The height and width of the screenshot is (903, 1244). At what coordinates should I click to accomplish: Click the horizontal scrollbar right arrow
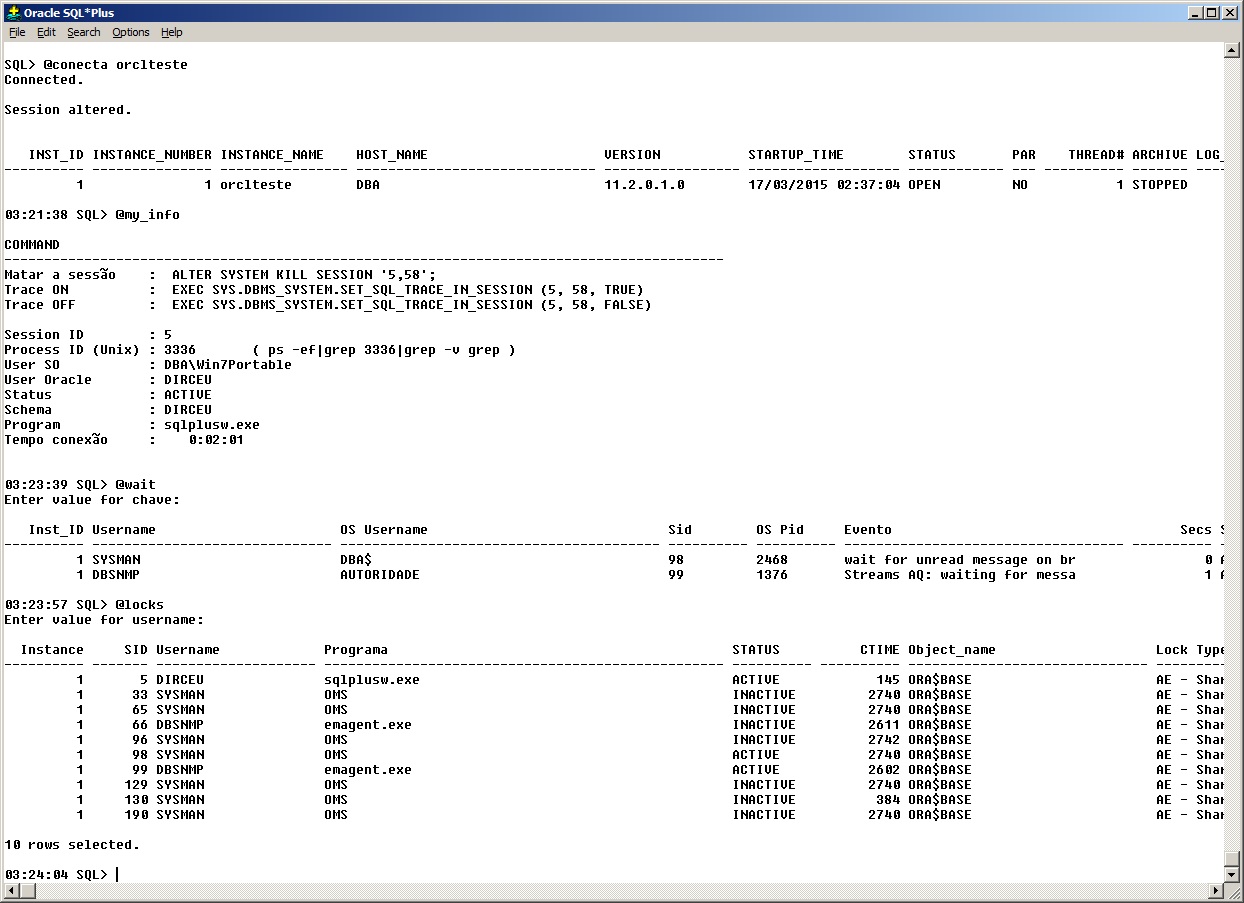(1216, 891)
